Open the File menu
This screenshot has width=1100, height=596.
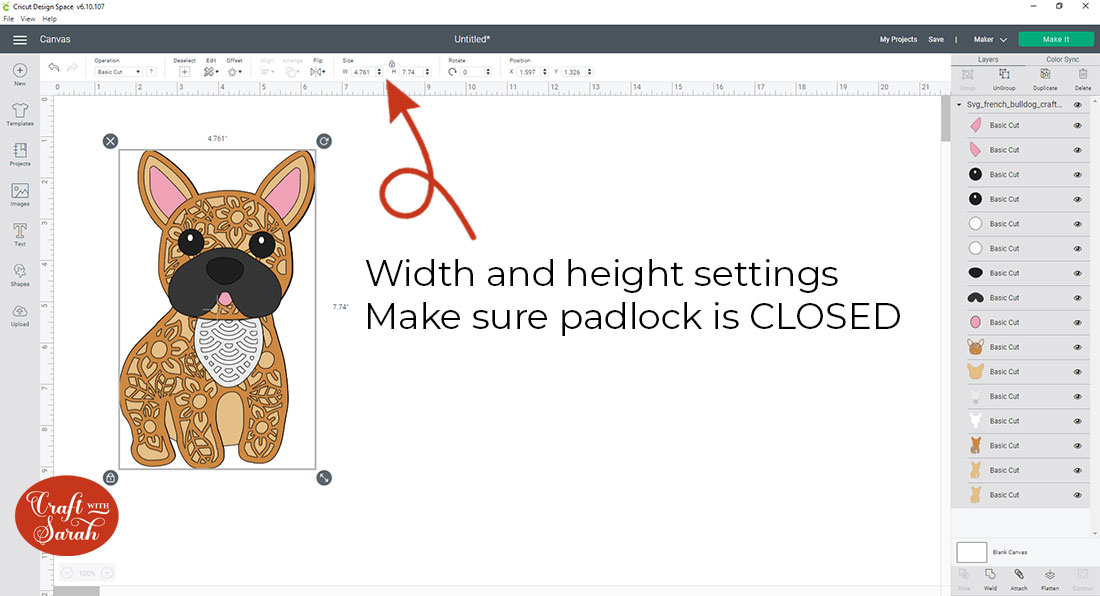pos(8,19)
